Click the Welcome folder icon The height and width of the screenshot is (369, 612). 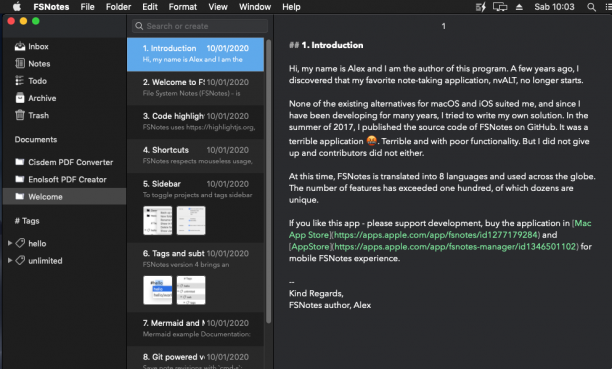coord(20,196)
